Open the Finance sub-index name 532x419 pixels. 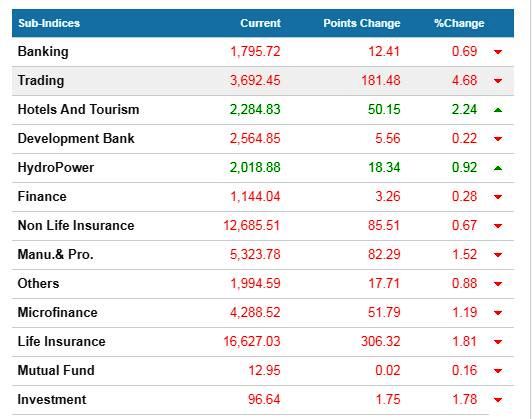42,196
